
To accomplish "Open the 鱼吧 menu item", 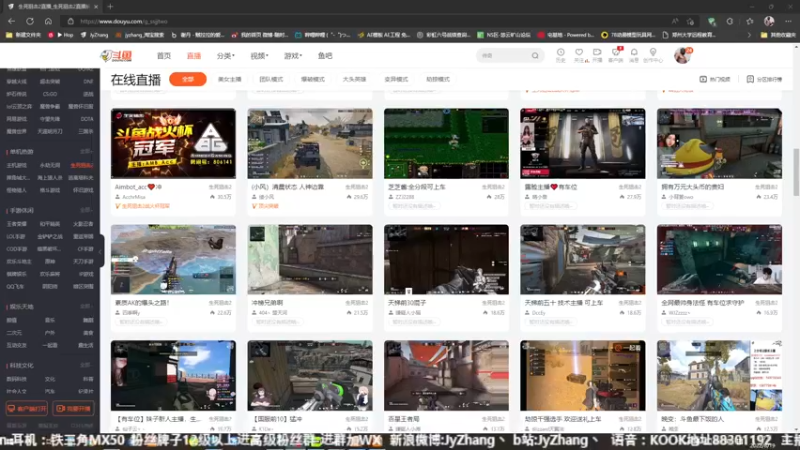I will click(325, 56).
